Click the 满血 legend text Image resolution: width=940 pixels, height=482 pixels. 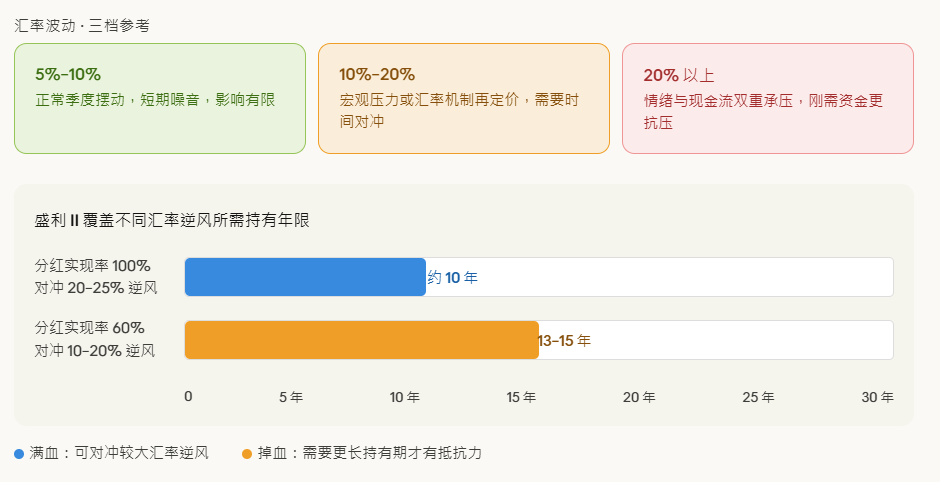[x=119, y=454]
